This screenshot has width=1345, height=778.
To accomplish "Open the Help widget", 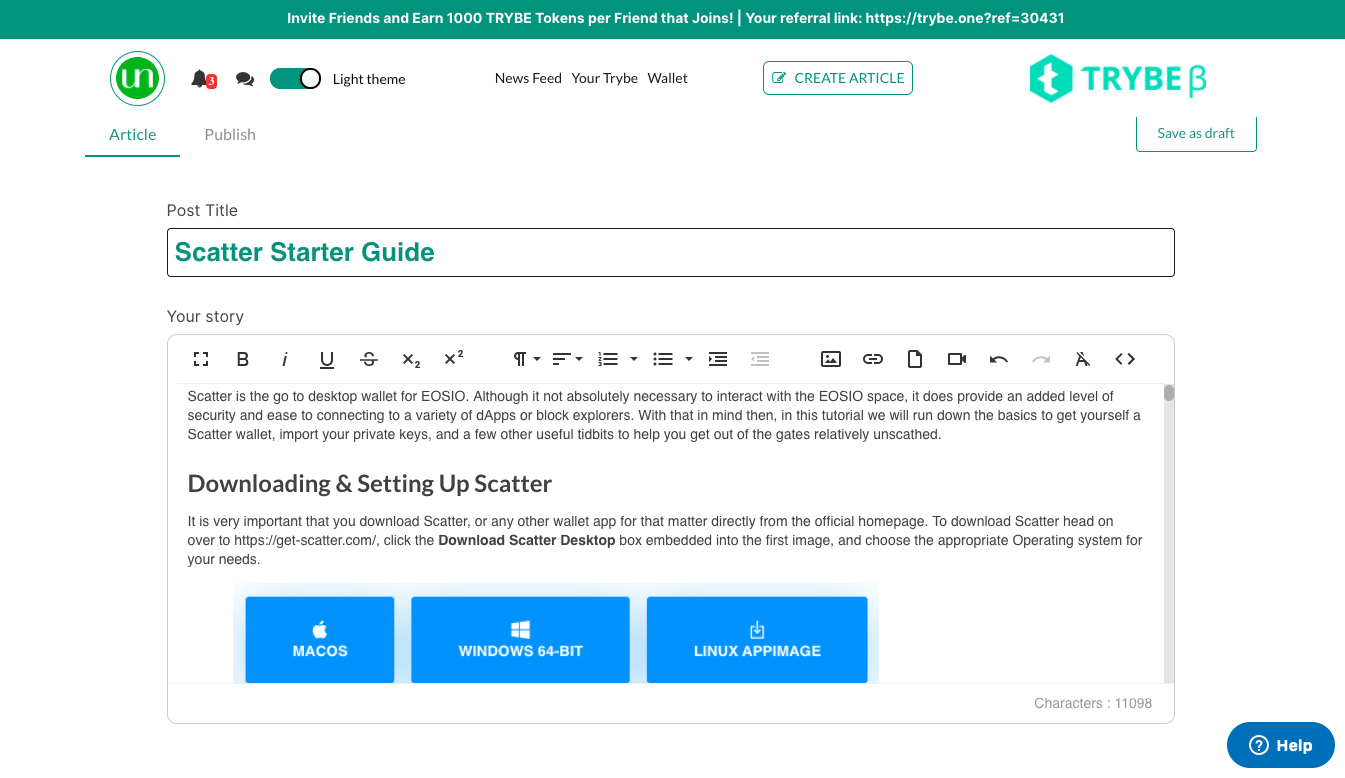I will [1281, 745].
